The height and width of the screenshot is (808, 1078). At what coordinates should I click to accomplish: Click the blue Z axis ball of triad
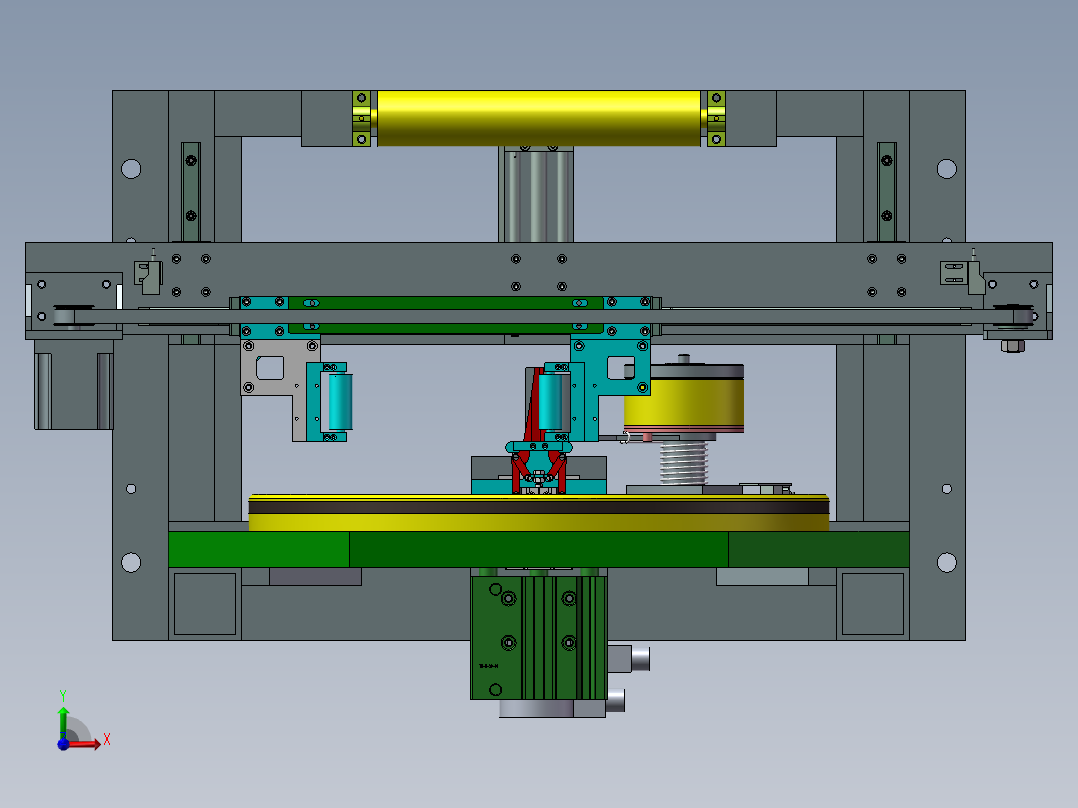tap(63, 744)
